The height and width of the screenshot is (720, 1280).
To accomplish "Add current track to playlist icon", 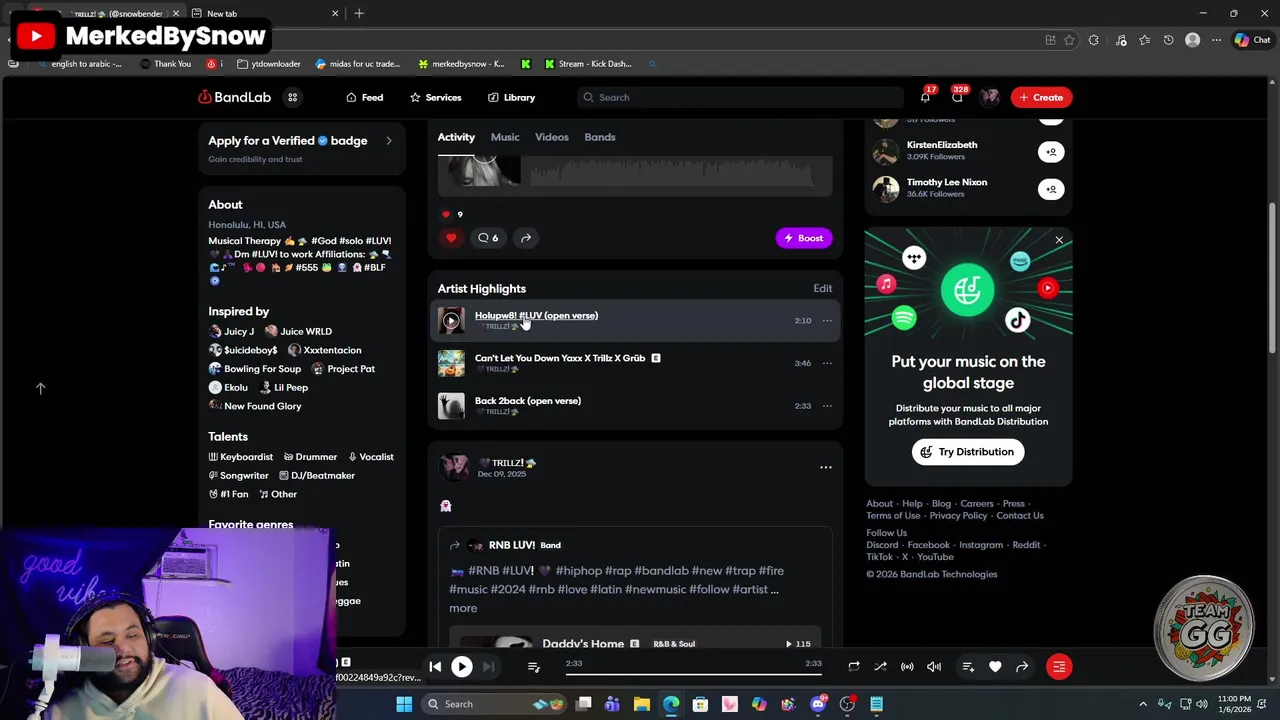I will click(968, 667).
